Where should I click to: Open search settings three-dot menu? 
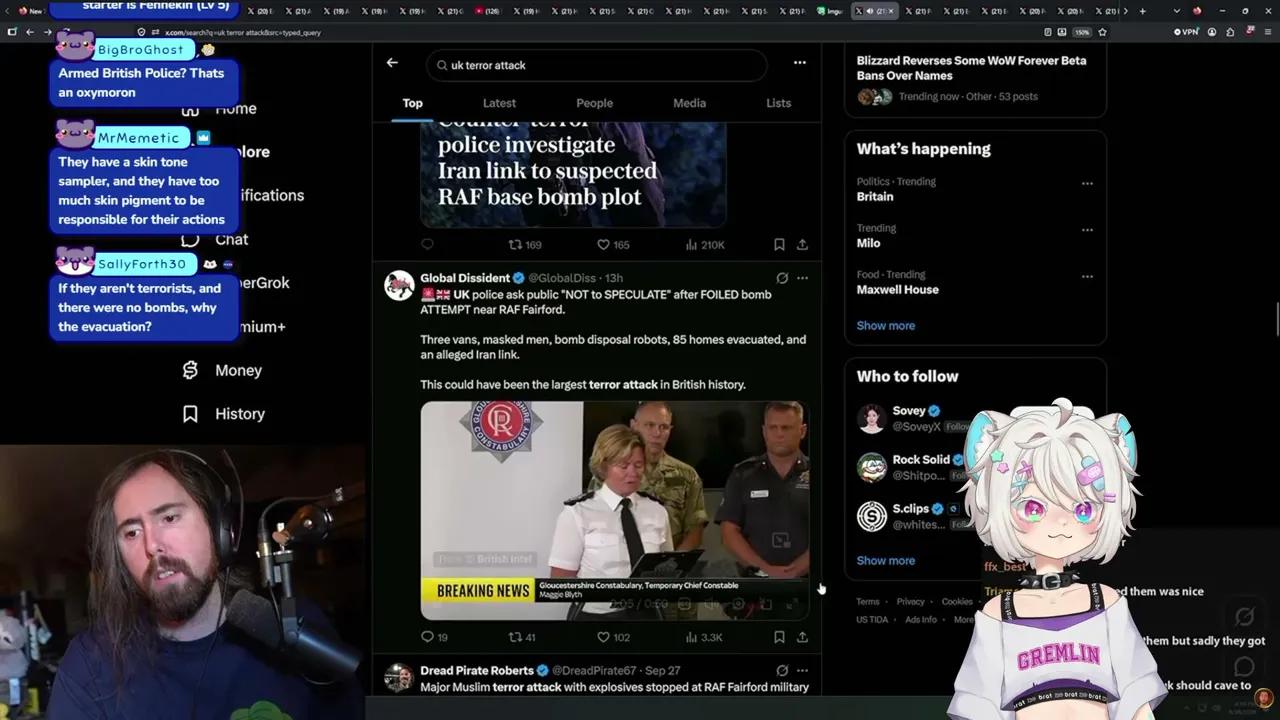[799, 63]
